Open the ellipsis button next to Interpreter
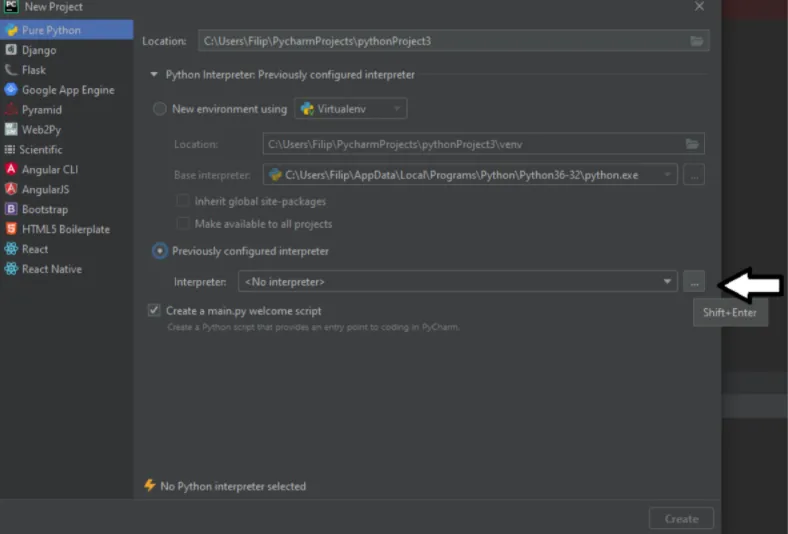Viewport: 788px width, 534px height. pos(694,282)
